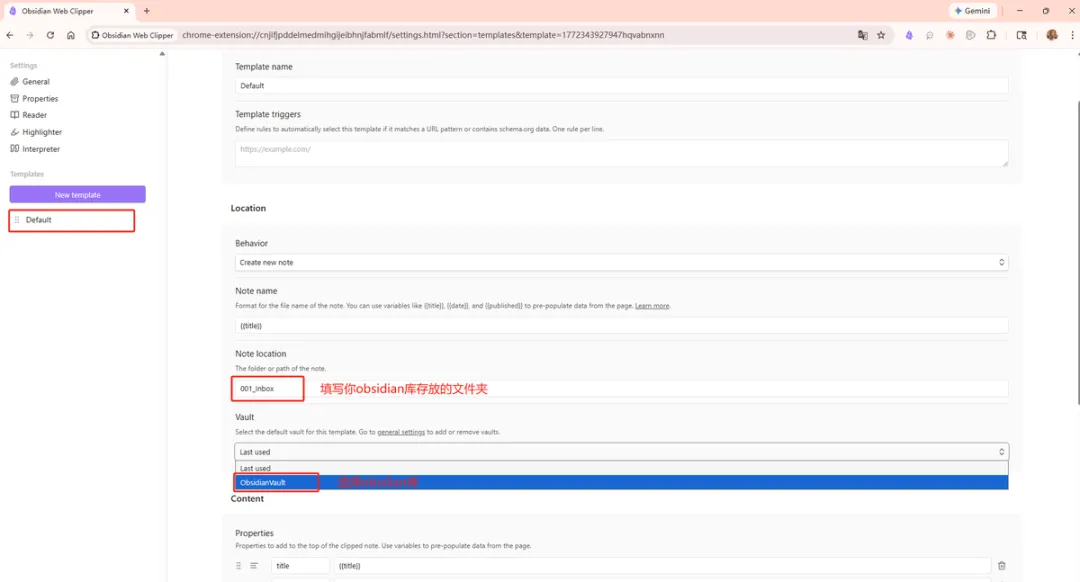
Task: Click the browser home icon
Action: click(71, 35)
